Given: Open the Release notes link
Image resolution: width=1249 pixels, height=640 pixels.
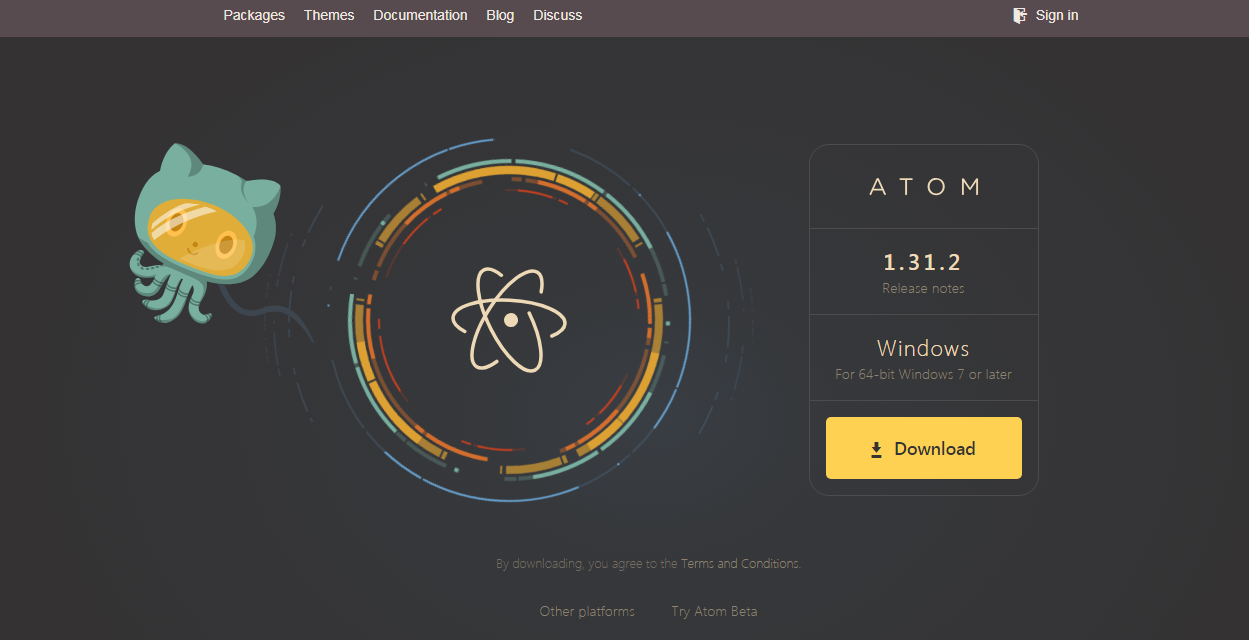Looking at the screenshot, I should (x=923, y=288).
